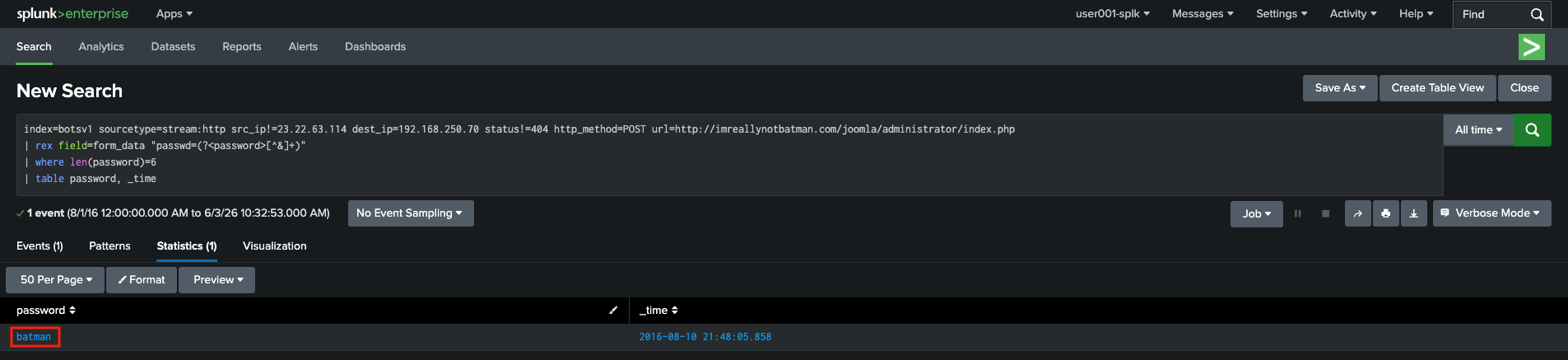1568x360 pixels.
Task: Click inside the search query editor
Action: click(729, 154)
